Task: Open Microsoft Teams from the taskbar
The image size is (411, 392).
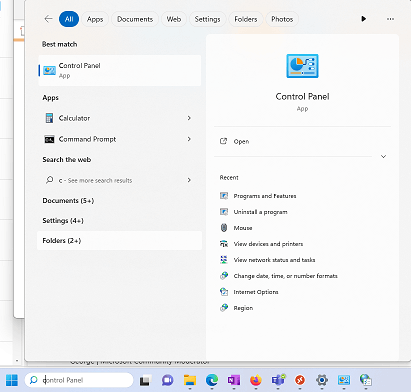Action: click(278, 380)
